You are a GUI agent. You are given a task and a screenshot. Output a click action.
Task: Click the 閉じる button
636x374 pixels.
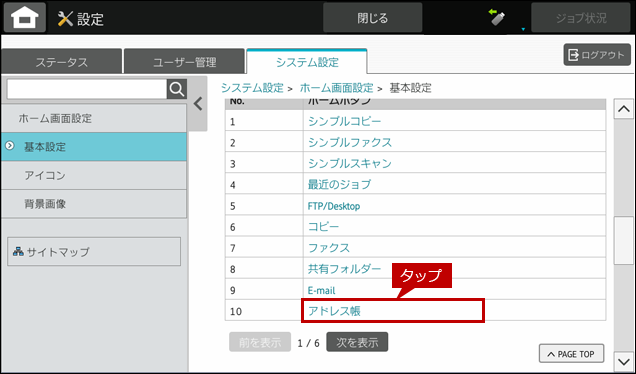pos(372,18)
